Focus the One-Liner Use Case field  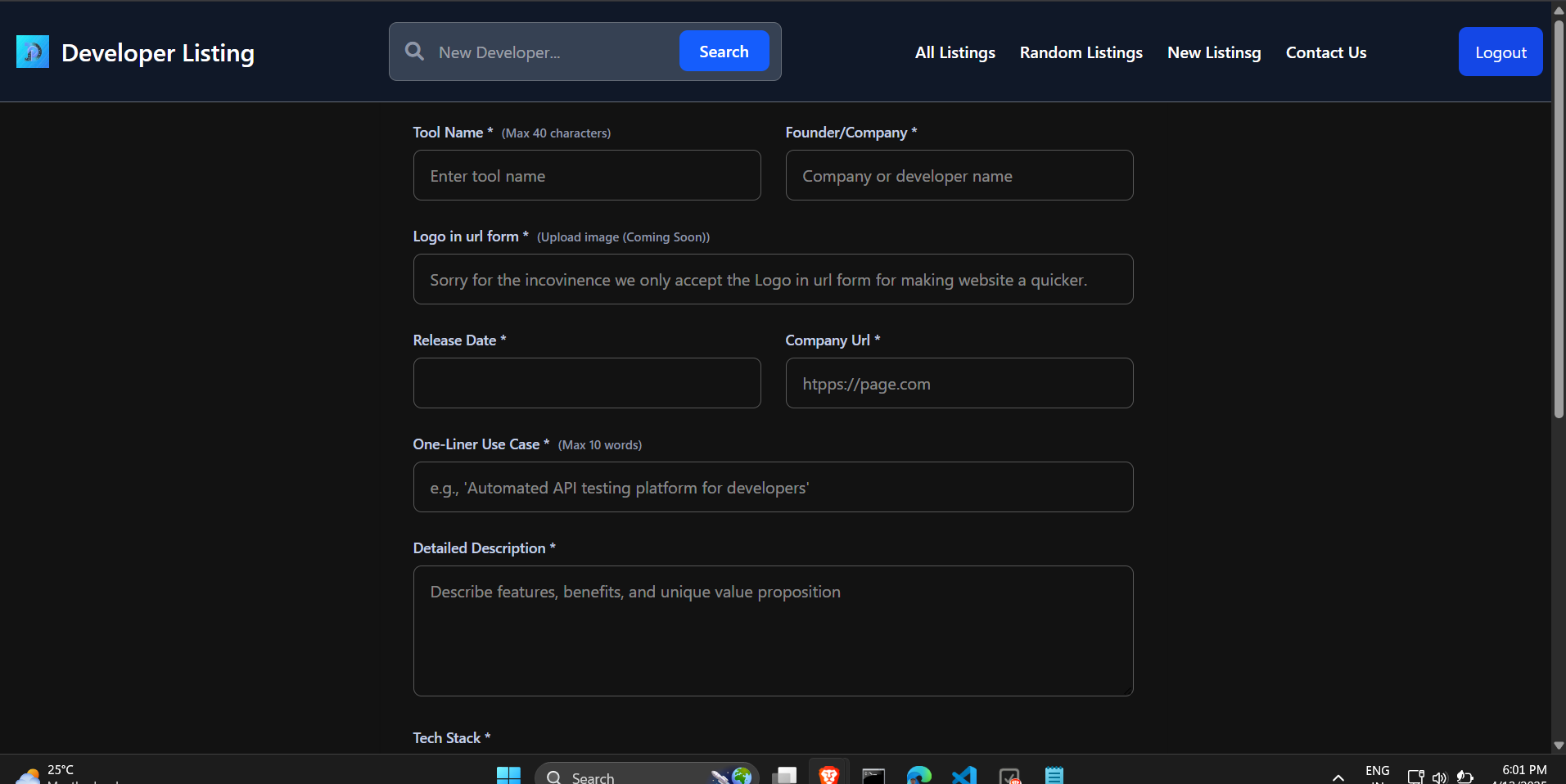click(x=773, y=487)
